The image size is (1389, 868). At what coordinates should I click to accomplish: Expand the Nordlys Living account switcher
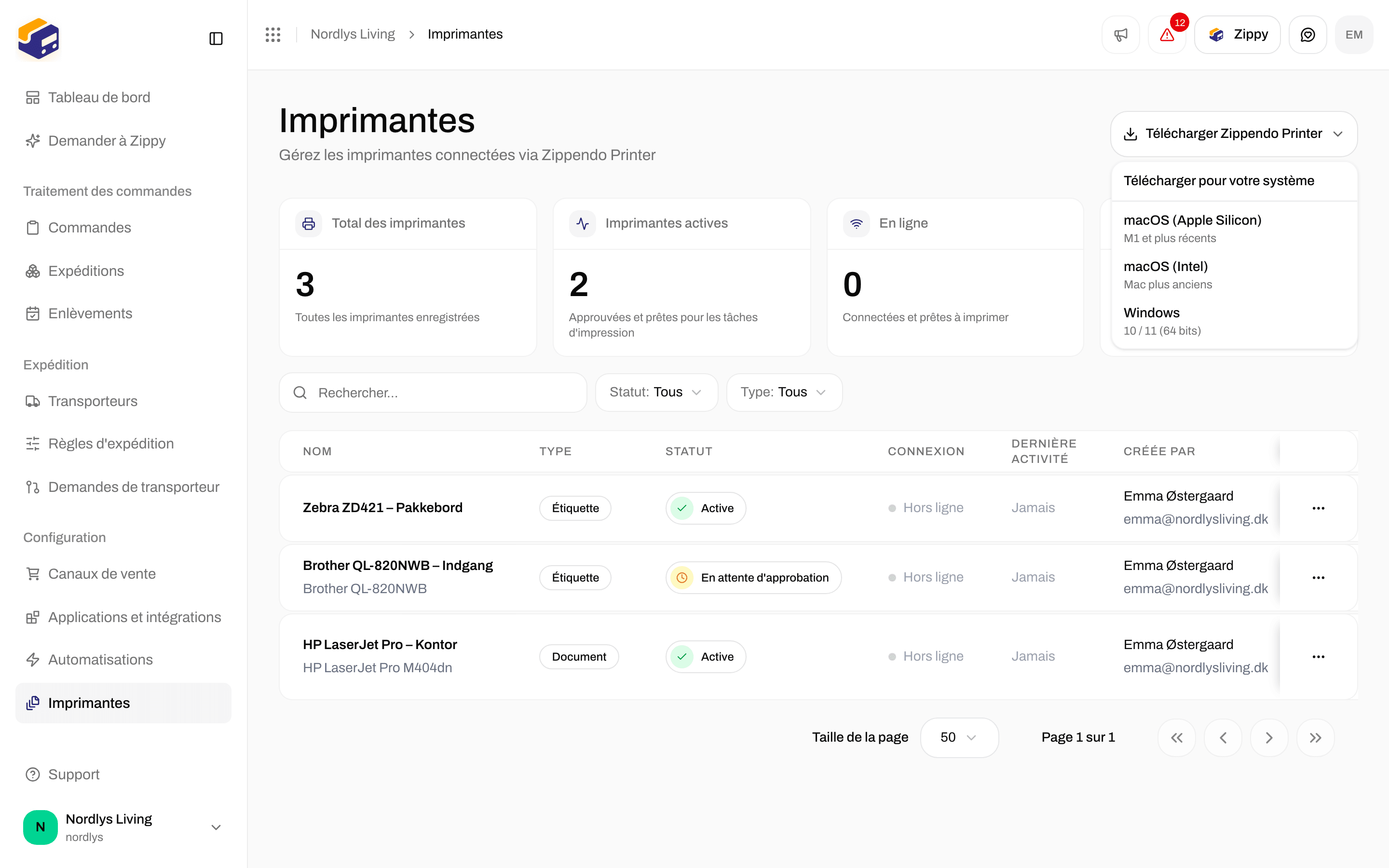pos(123,827)
